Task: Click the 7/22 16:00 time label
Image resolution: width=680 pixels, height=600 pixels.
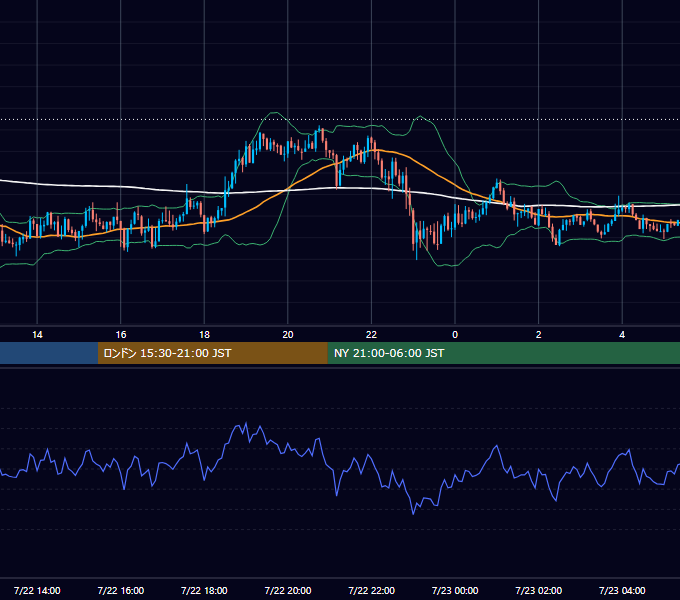Action: point(121,590)
